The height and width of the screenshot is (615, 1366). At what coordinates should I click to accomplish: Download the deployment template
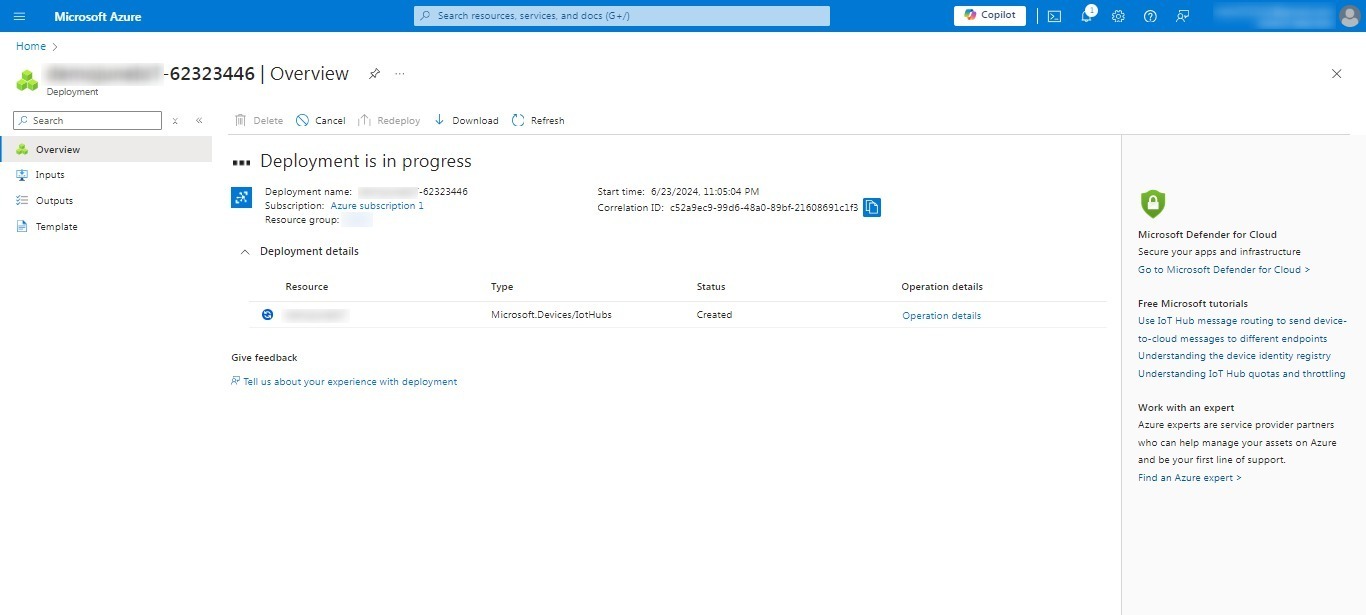tap(466, 121)
